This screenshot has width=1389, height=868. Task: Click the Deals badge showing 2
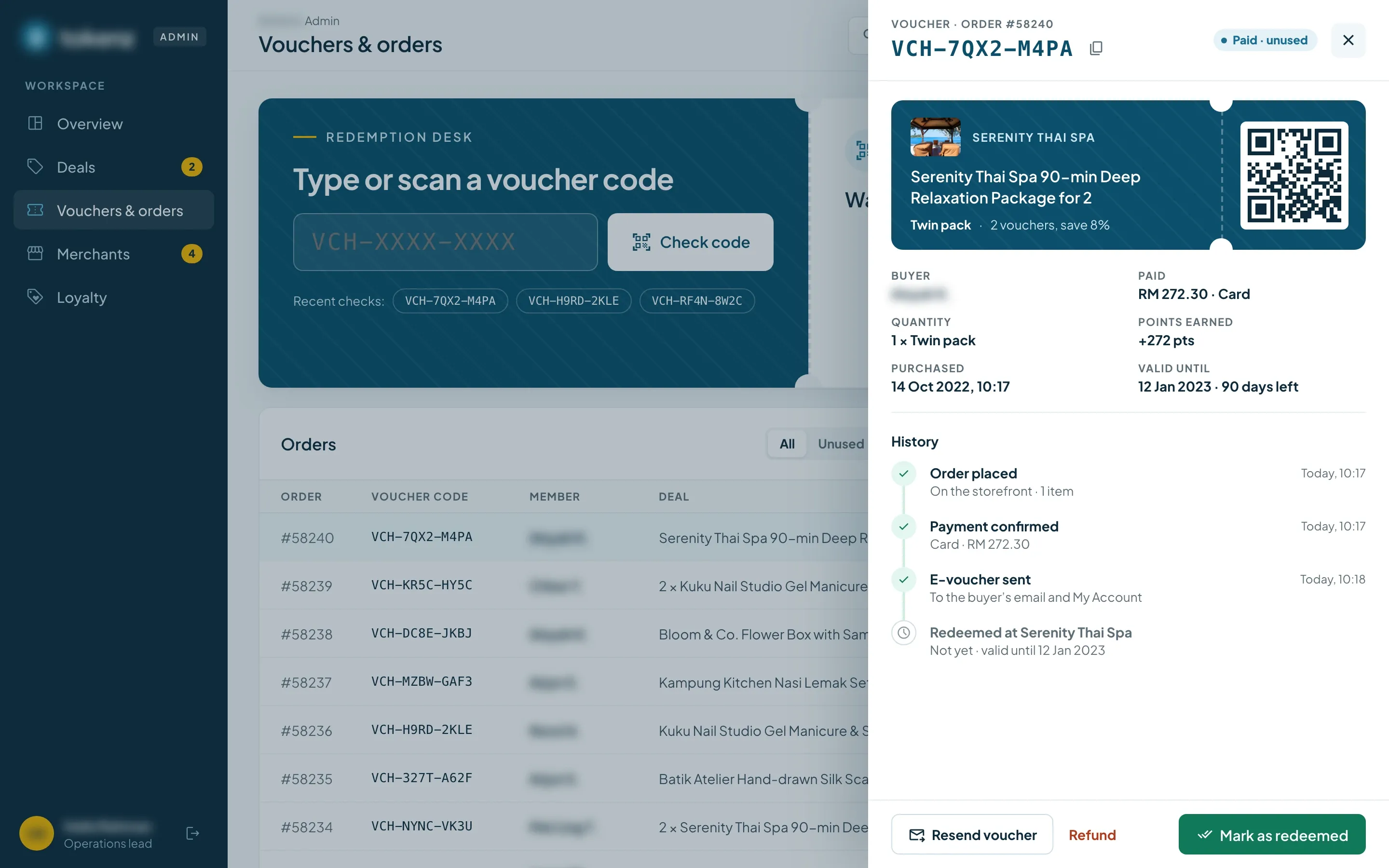pyautogui.click(x=191, y=167)
